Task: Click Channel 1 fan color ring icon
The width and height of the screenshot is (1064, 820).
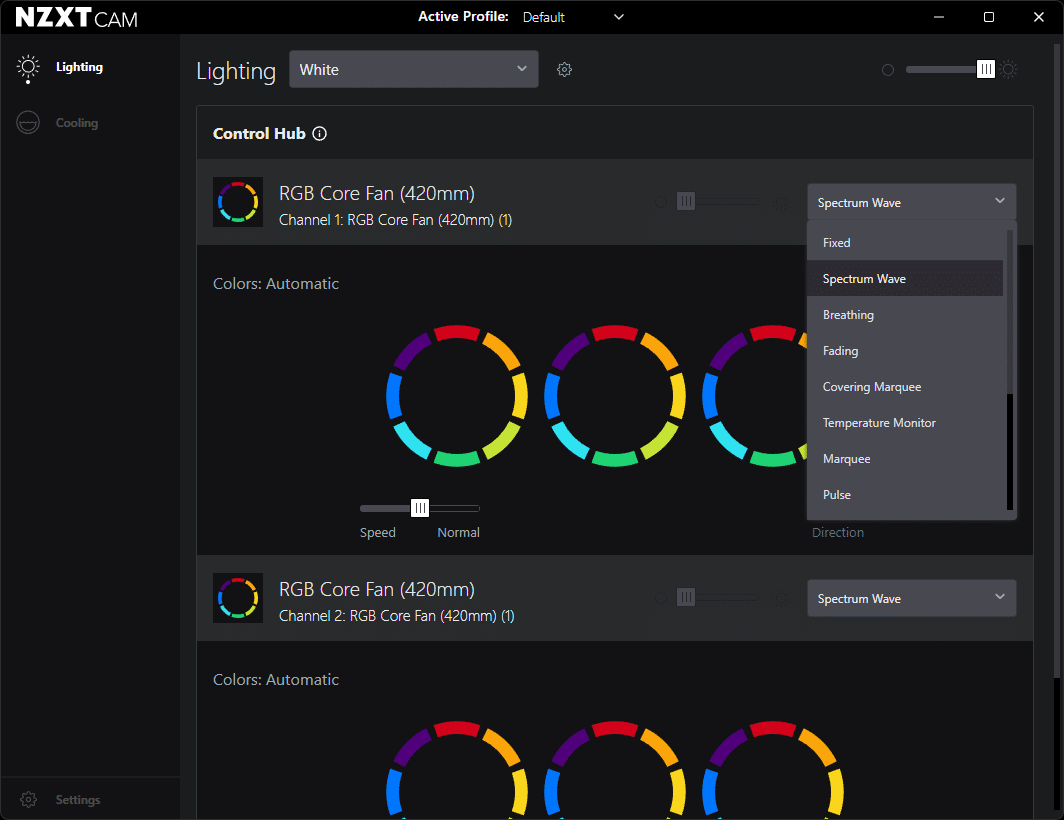Action: 238,202
